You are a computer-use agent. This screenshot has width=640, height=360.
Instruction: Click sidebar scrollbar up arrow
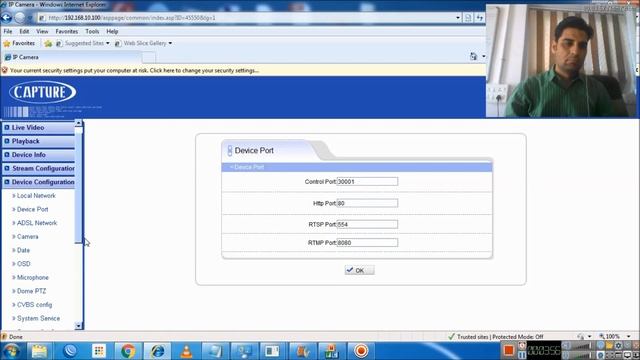(79, 123)
